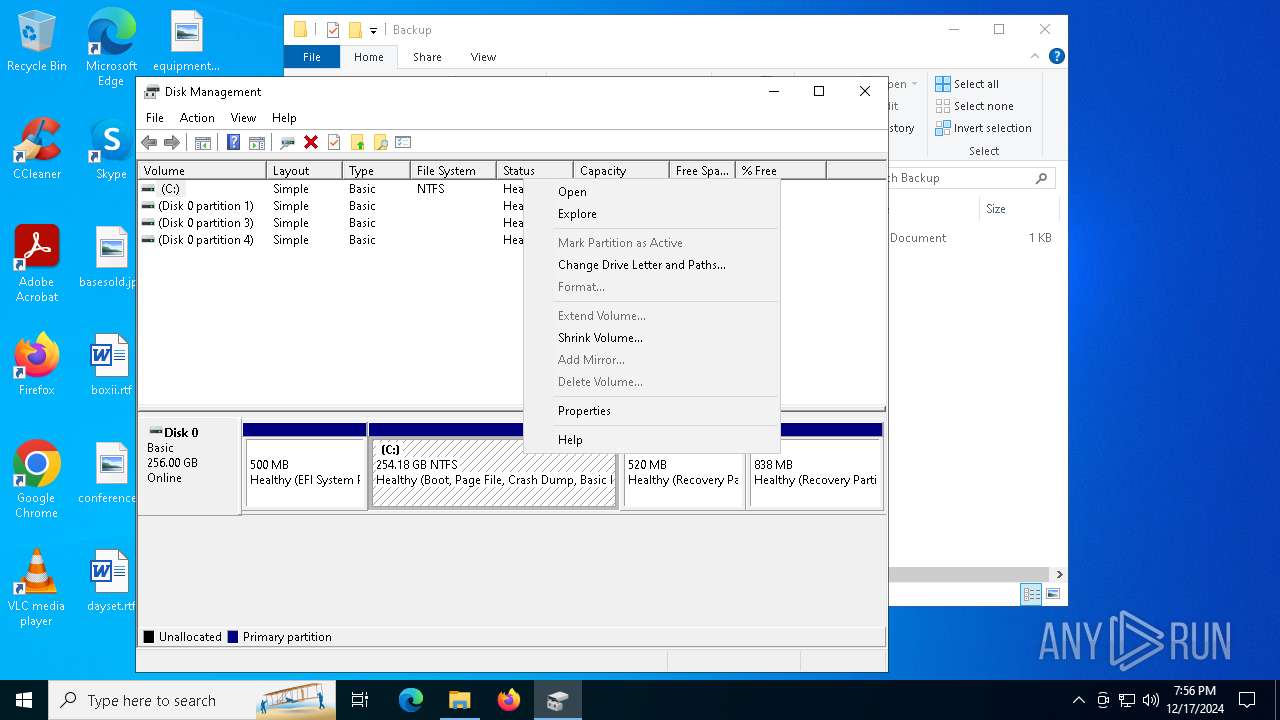Click the disk drive icon left of the red X
The height and width of the screenshot is (720, 1280).
click(x=287, y=142)
